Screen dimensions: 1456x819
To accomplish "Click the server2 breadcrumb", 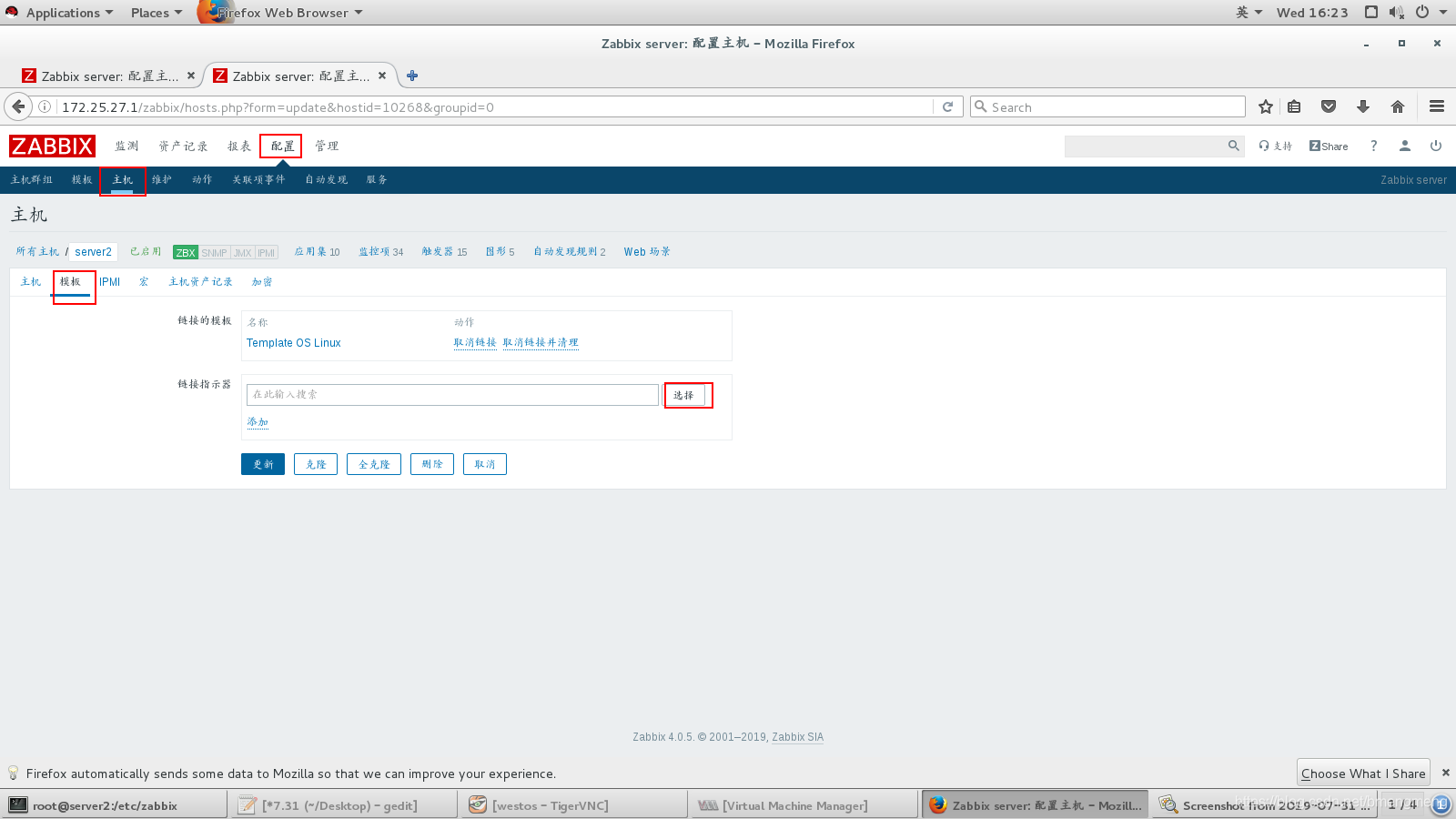I will click(93, 252).
